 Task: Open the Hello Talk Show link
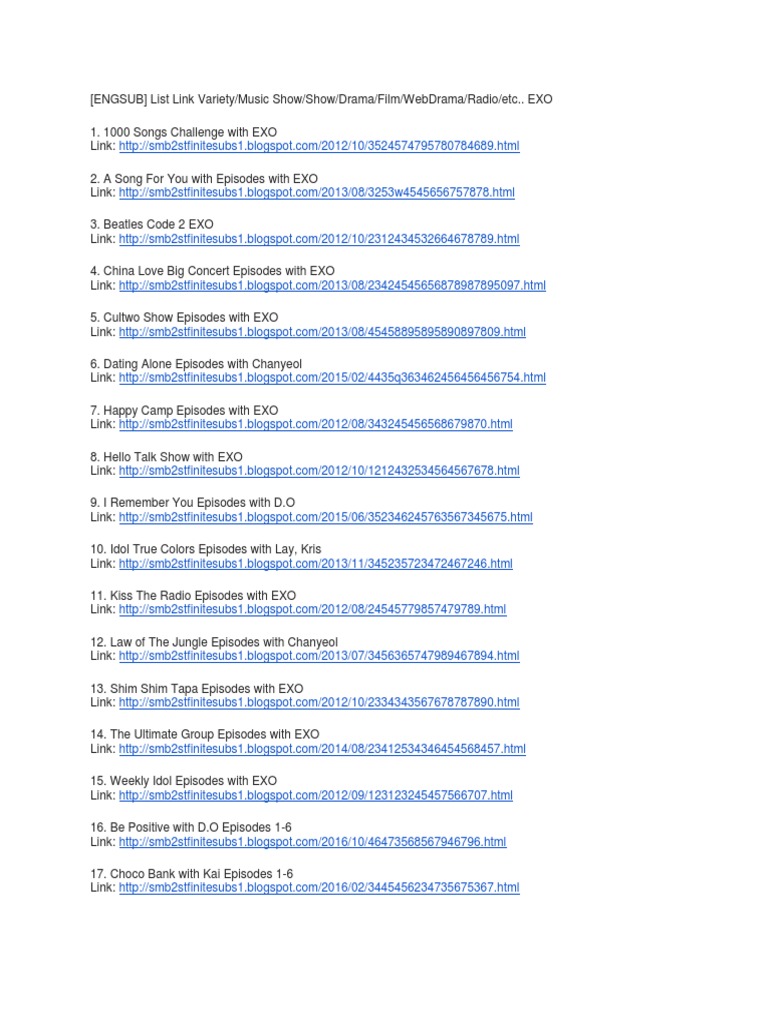(319, 470)
